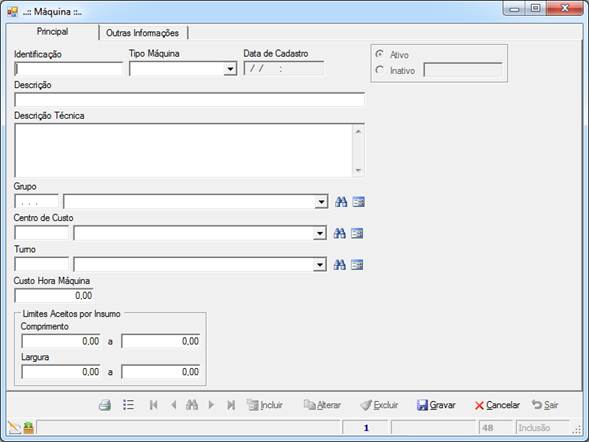
Task: Click the Descrição text field
Action: [189, 100]
